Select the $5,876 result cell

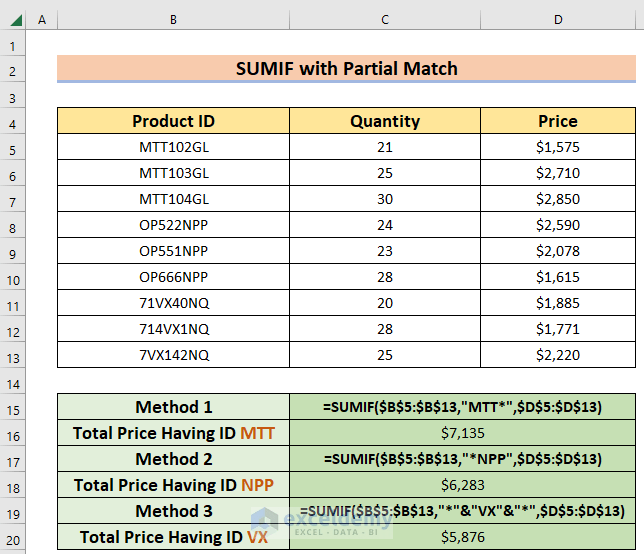462,537
